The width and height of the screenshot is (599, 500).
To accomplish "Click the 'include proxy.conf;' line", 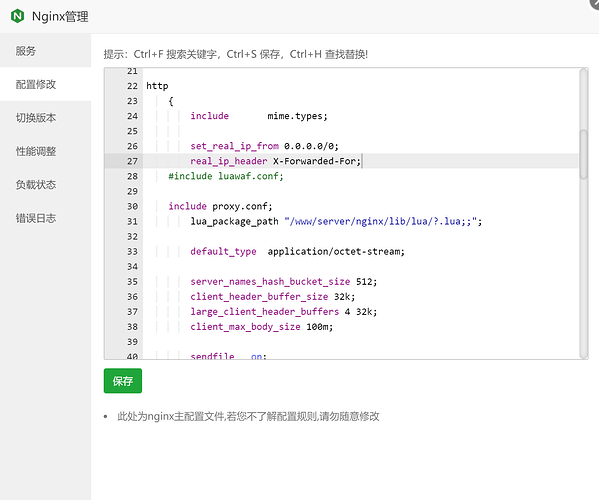I will 220,206.
